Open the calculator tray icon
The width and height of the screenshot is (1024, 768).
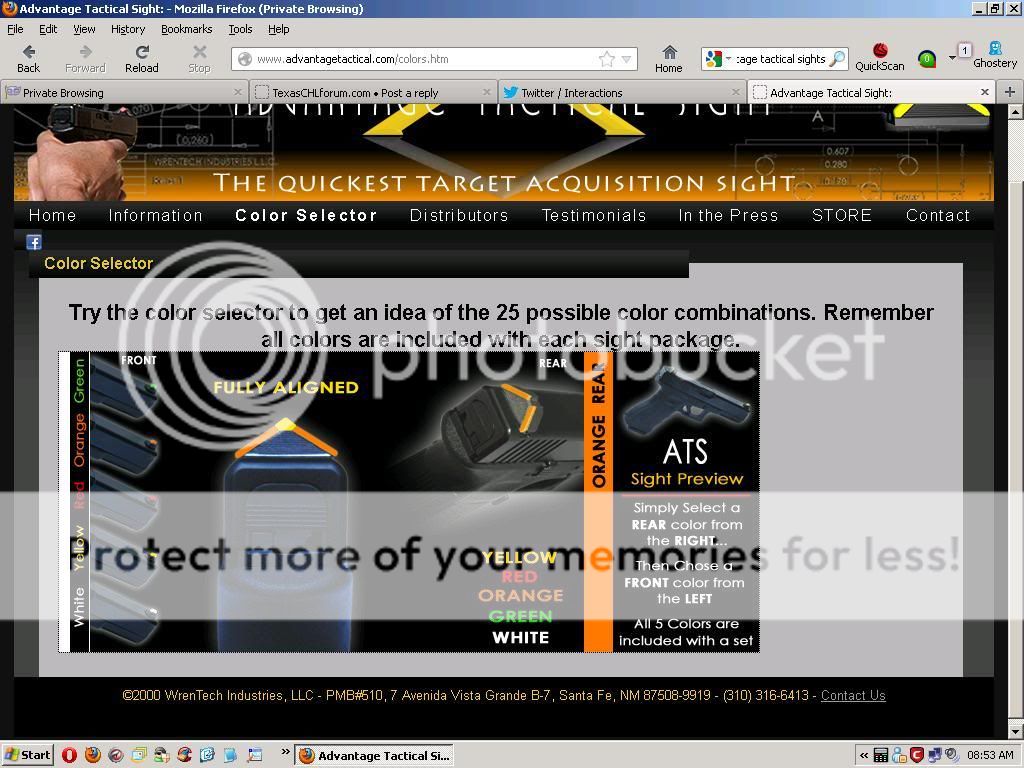click(881, 756)
